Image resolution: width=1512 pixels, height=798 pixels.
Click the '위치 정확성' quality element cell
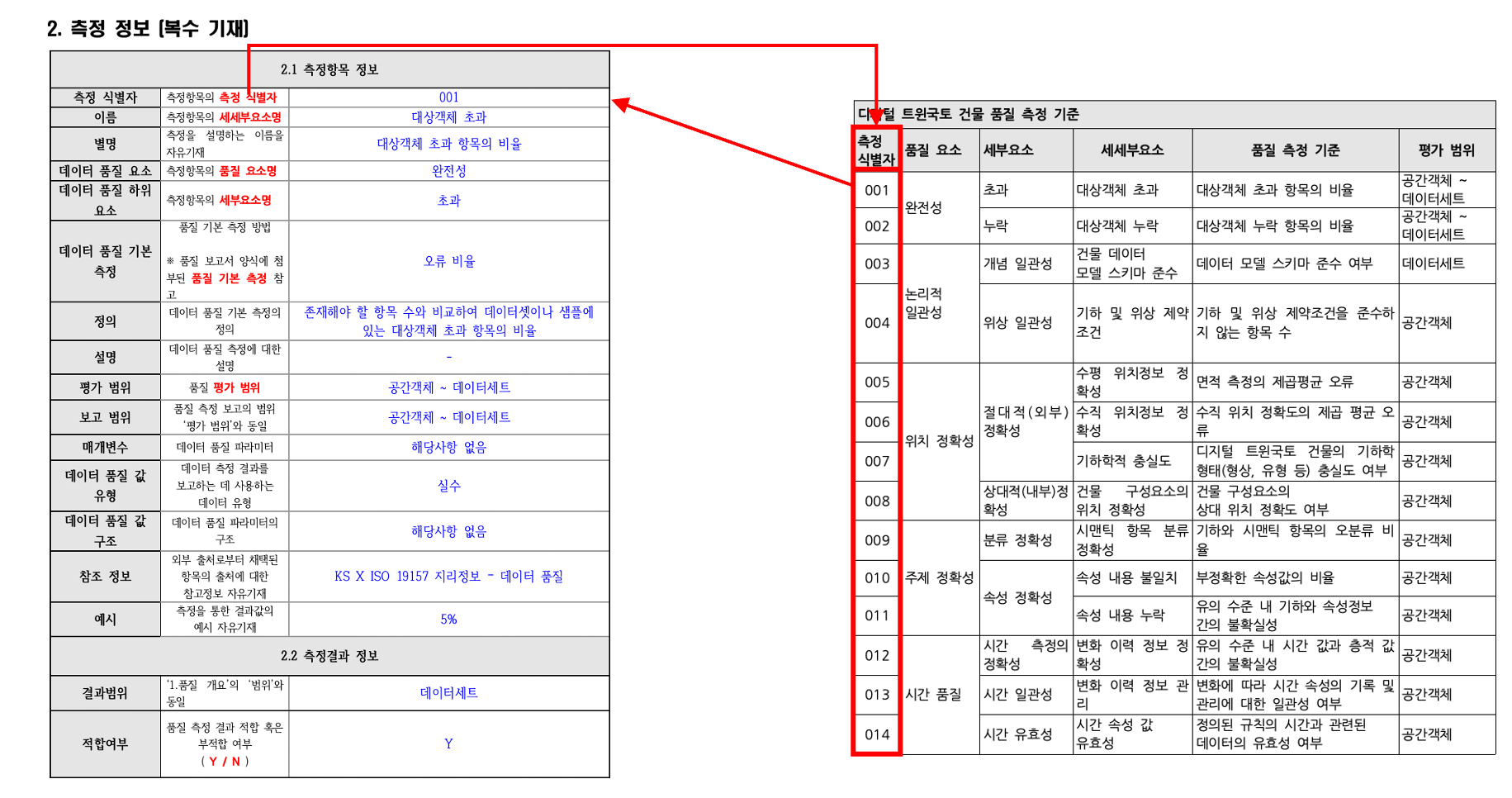point(939,441)
